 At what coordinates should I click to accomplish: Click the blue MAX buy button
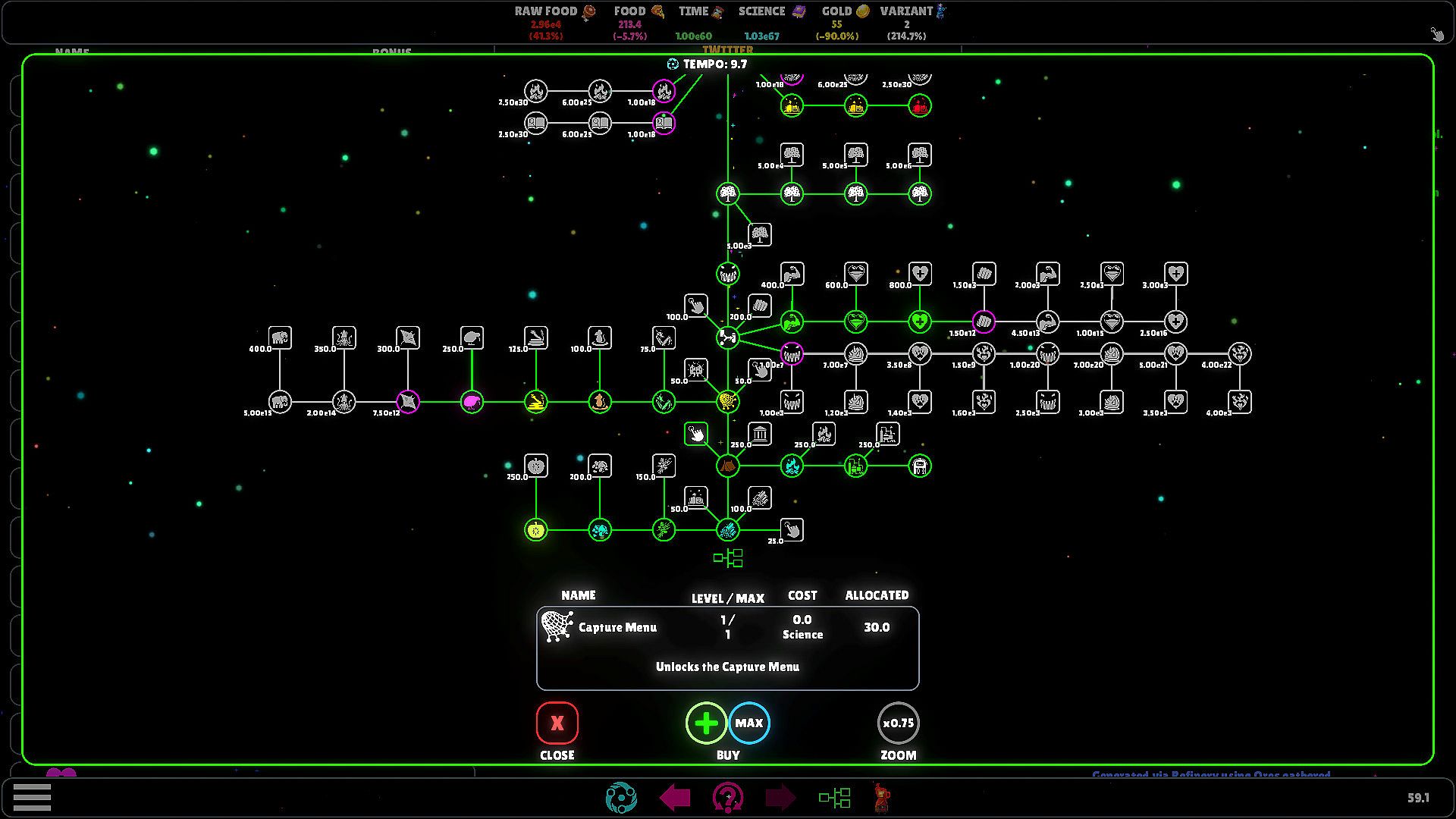click(749, 723)
